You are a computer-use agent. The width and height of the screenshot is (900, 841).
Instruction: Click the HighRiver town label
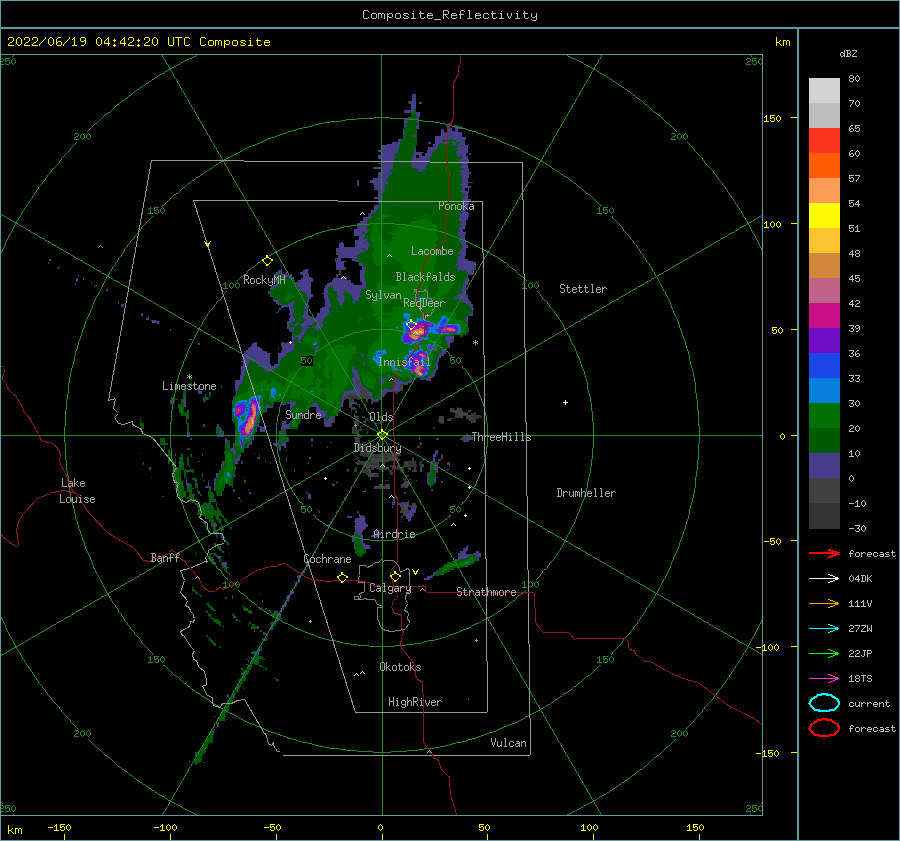(x=415, y=702)
